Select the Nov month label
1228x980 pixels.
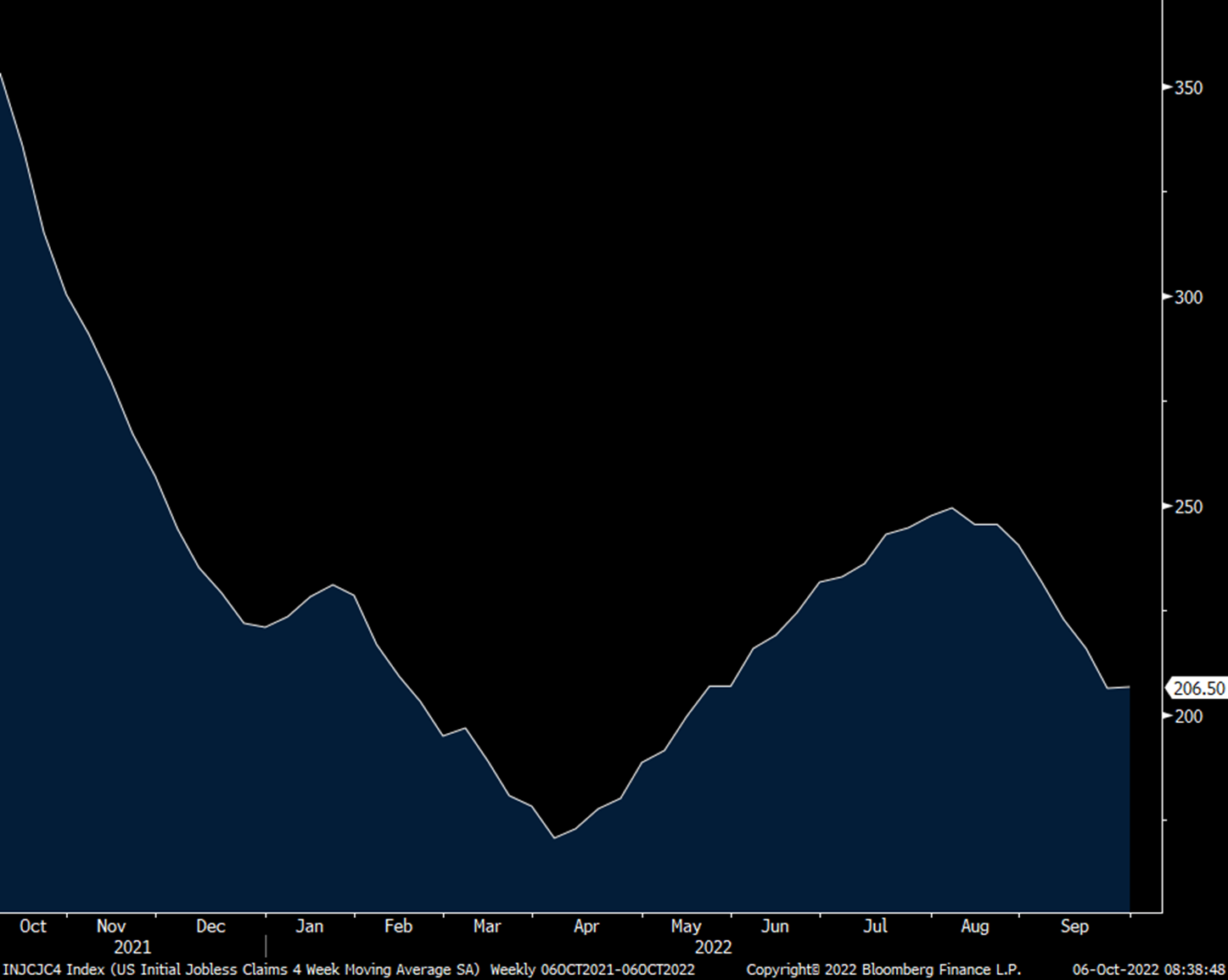111,926
